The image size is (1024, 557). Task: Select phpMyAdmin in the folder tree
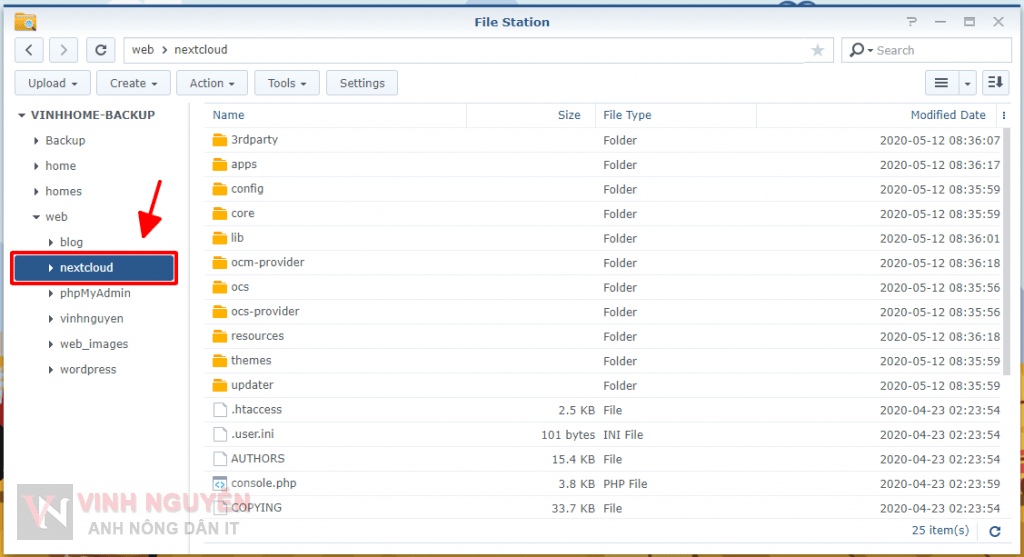tap(95, 293)
